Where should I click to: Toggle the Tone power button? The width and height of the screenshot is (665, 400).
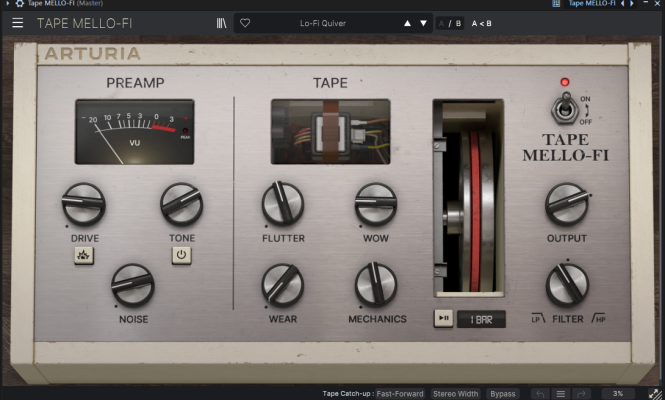click(182, 255)
